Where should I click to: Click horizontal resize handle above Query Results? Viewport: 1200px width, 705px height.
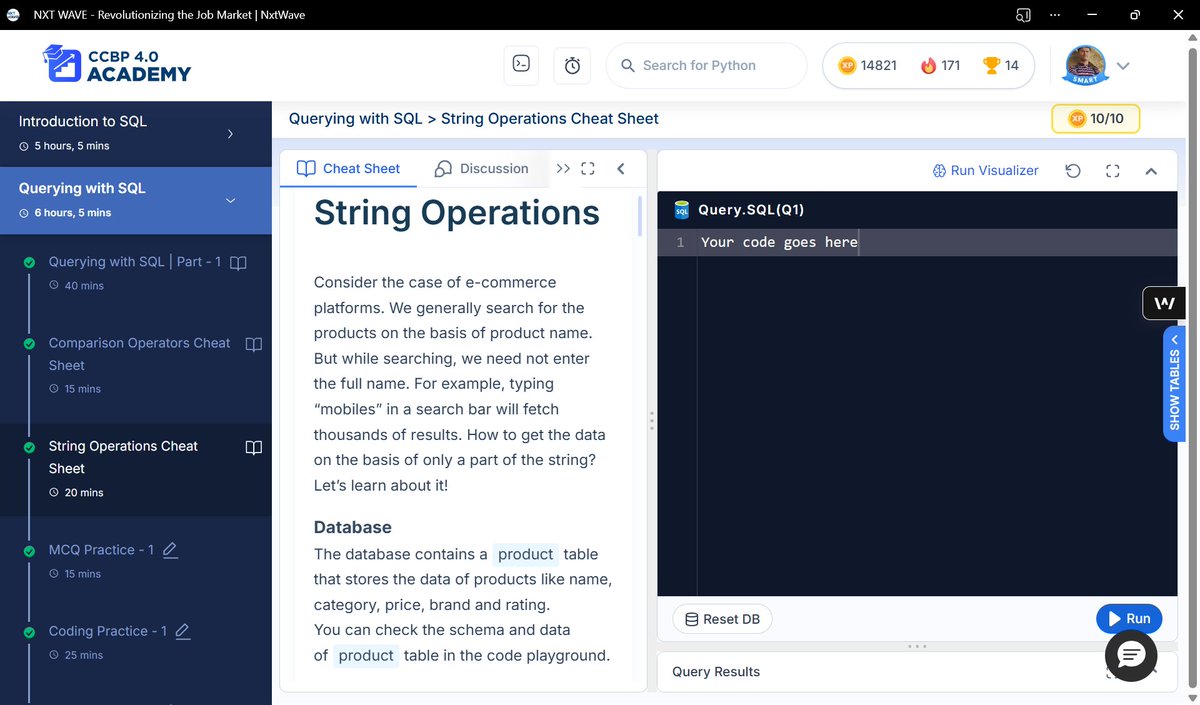pyautogui.click(x=917, y=646)
